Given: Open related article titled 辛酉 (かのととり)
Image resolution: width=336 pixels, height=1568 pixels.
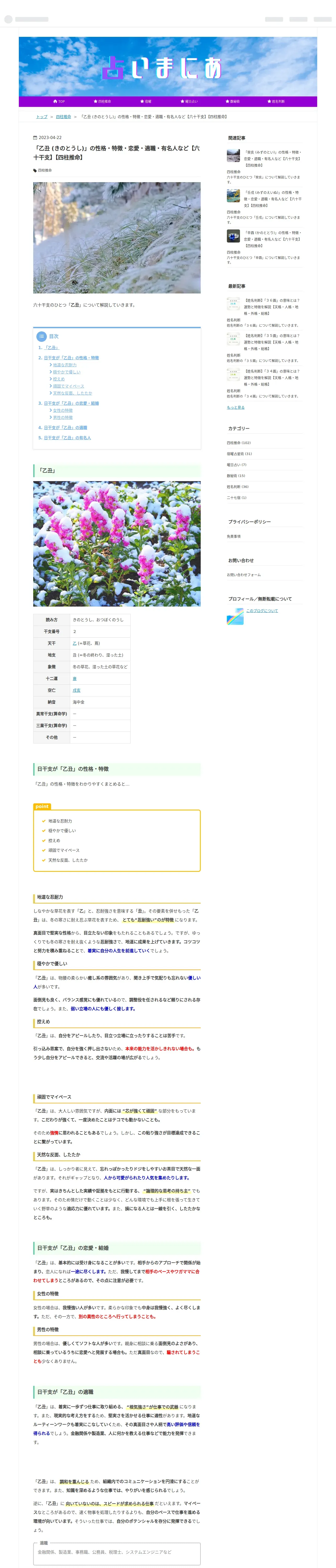Looking at the screenshot, I should click(273, 239).
